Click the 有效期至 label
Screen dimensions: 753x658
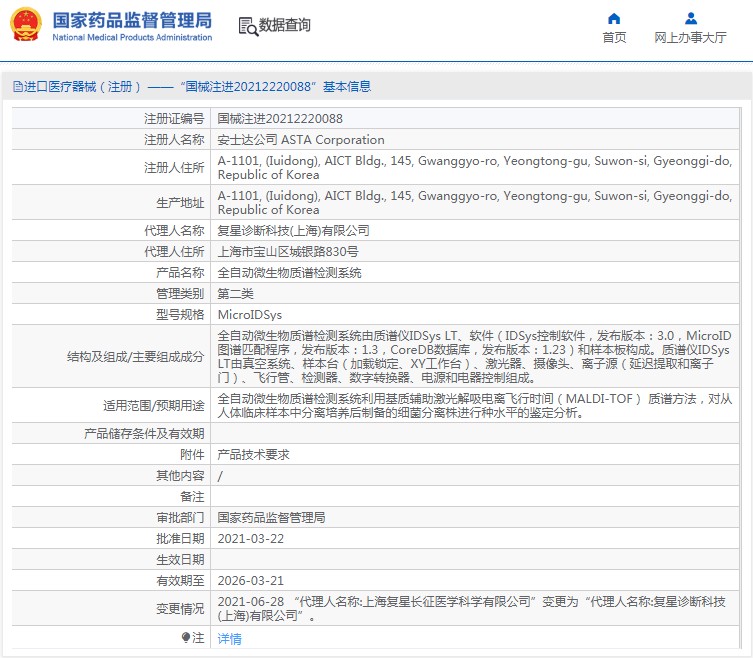point(180,581)
